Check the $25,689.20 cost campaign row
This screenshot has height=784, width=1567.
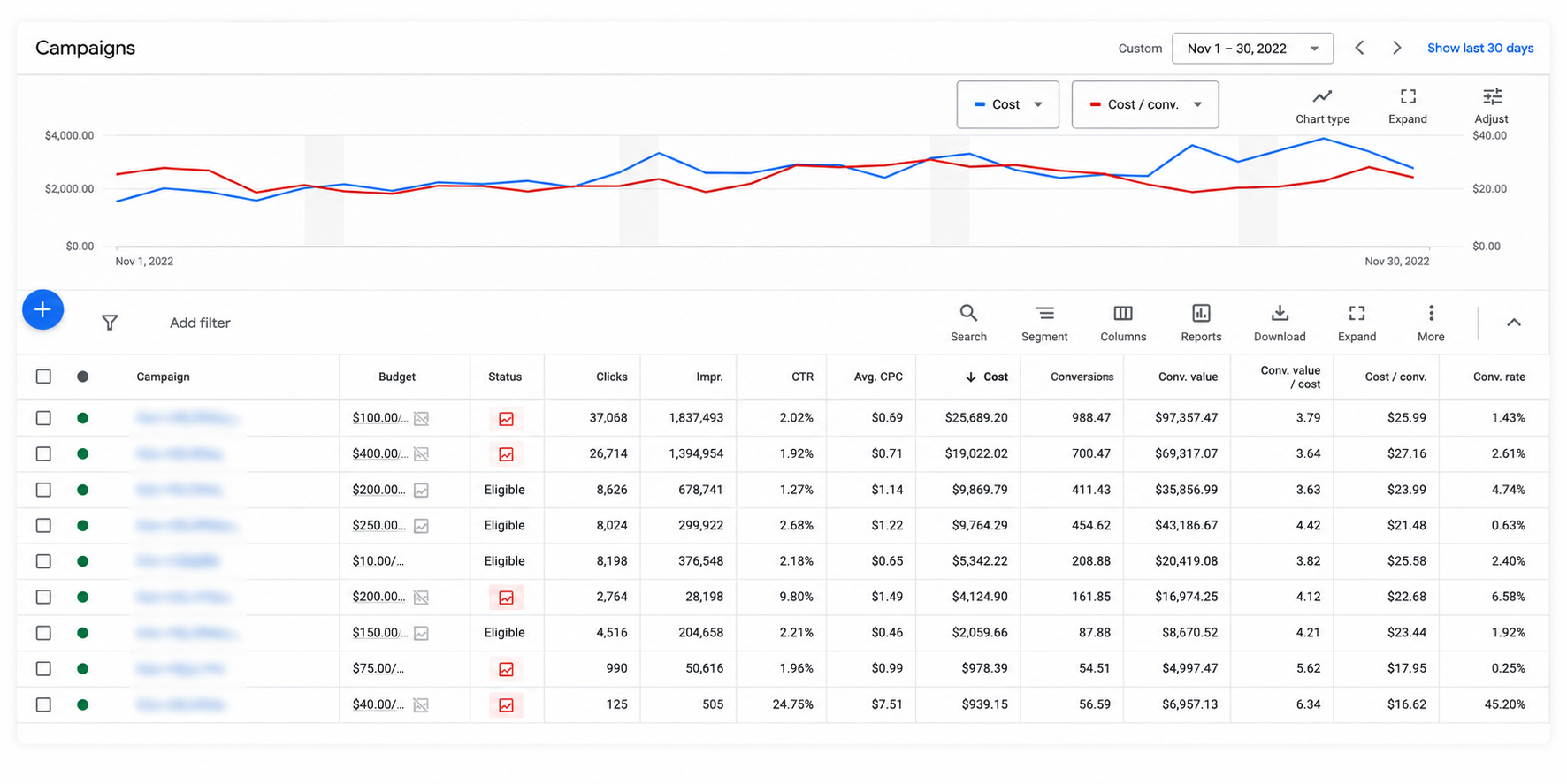[x=43, y=418]
